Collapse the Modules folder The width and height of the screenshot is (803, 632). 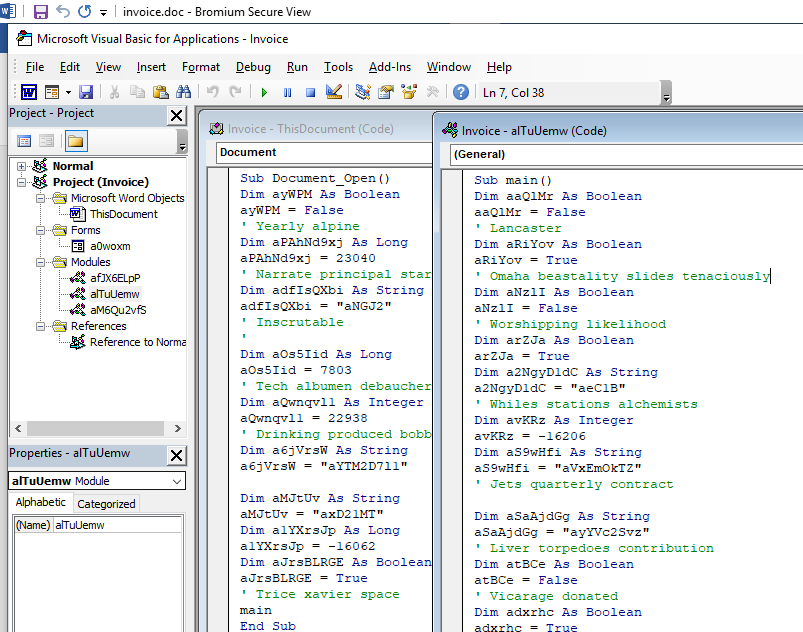click(x=40, y=262)
